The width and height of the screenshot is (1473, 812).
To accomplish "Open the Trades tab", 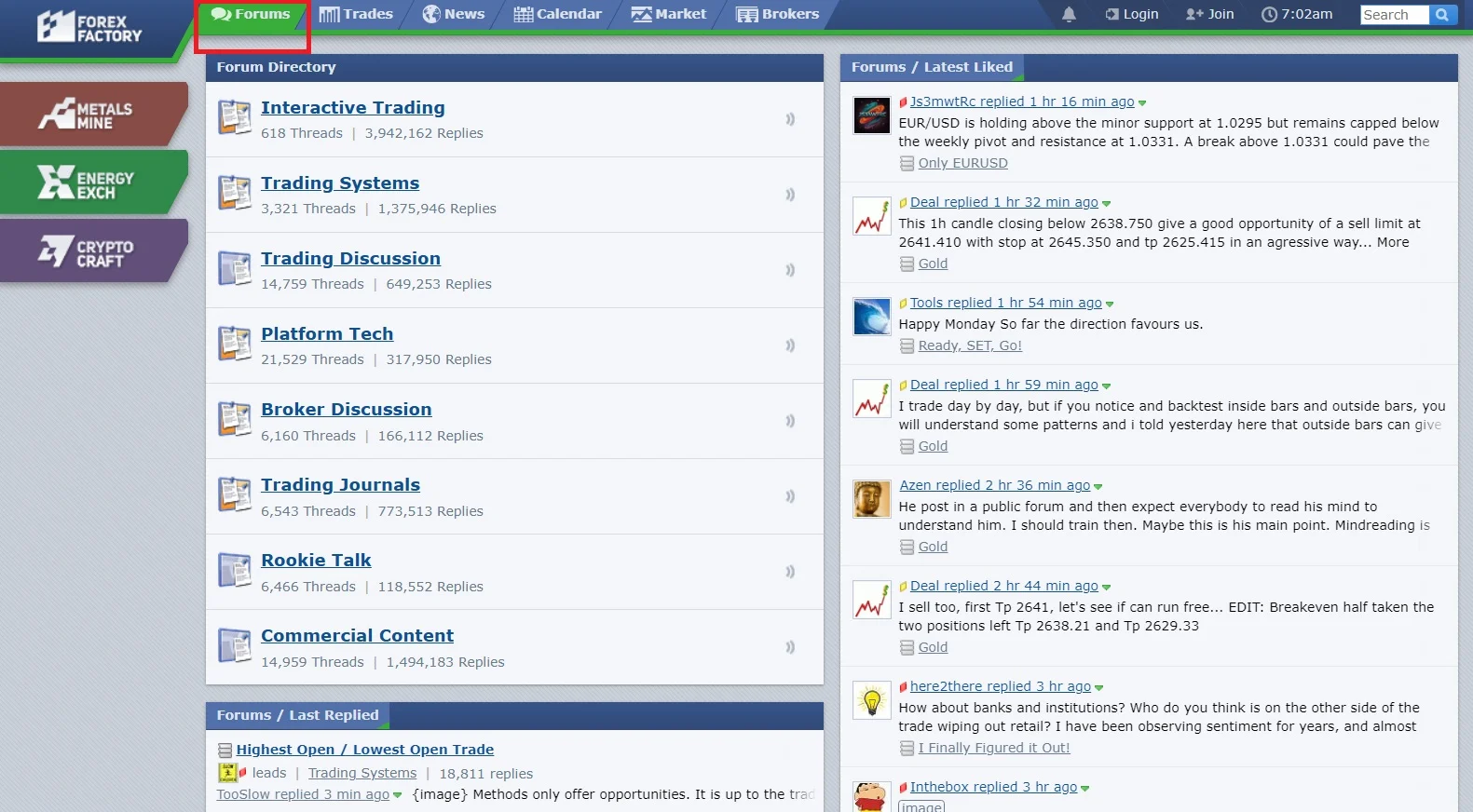I will [x=356, y=14].
